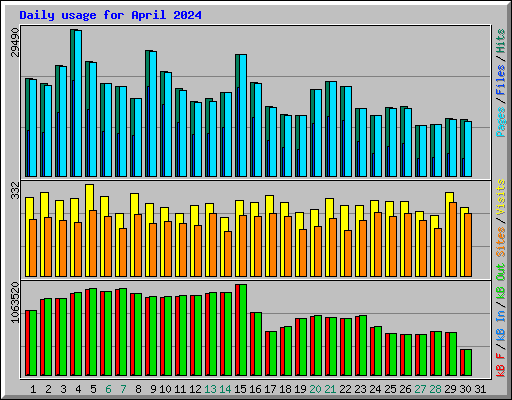Click the "Daily usage for April 2024" title
The height and width of the screenshot is (400, 512).
click(x=110, y=15)
